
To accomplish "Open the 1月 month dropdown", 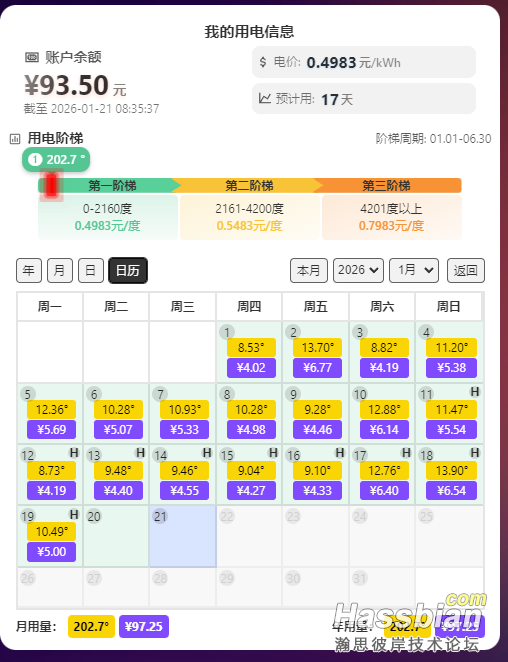I will [414, 270].
